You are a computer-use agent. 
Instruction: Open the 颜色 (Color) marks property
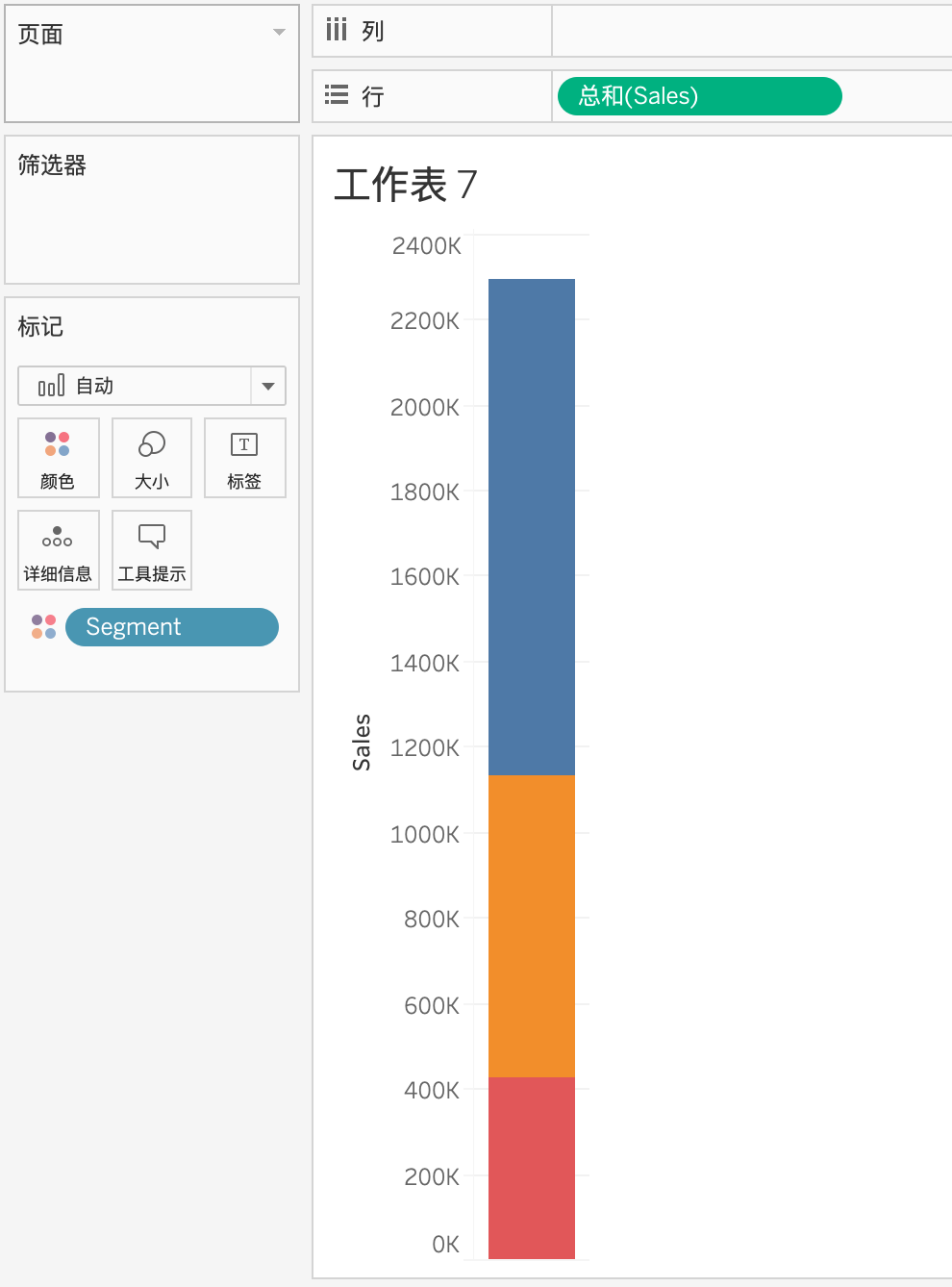pyautogui.click(x=58, y=458)
